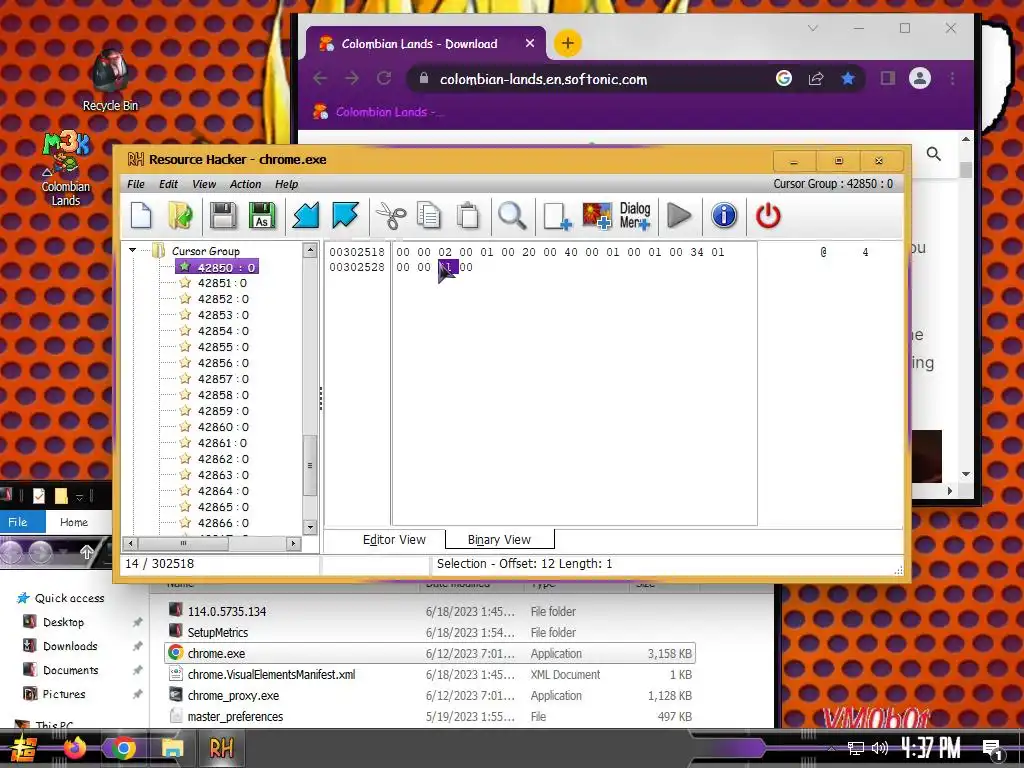Open a file with the folder icon

(x=180, y=216)
